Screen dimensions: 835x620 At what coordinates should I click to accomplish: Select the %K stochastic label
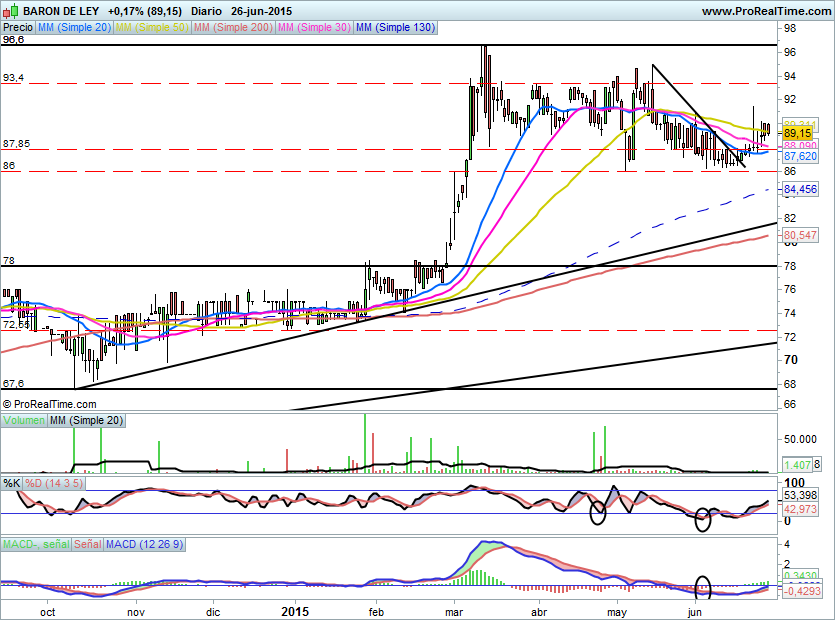(x=12, y=484)
